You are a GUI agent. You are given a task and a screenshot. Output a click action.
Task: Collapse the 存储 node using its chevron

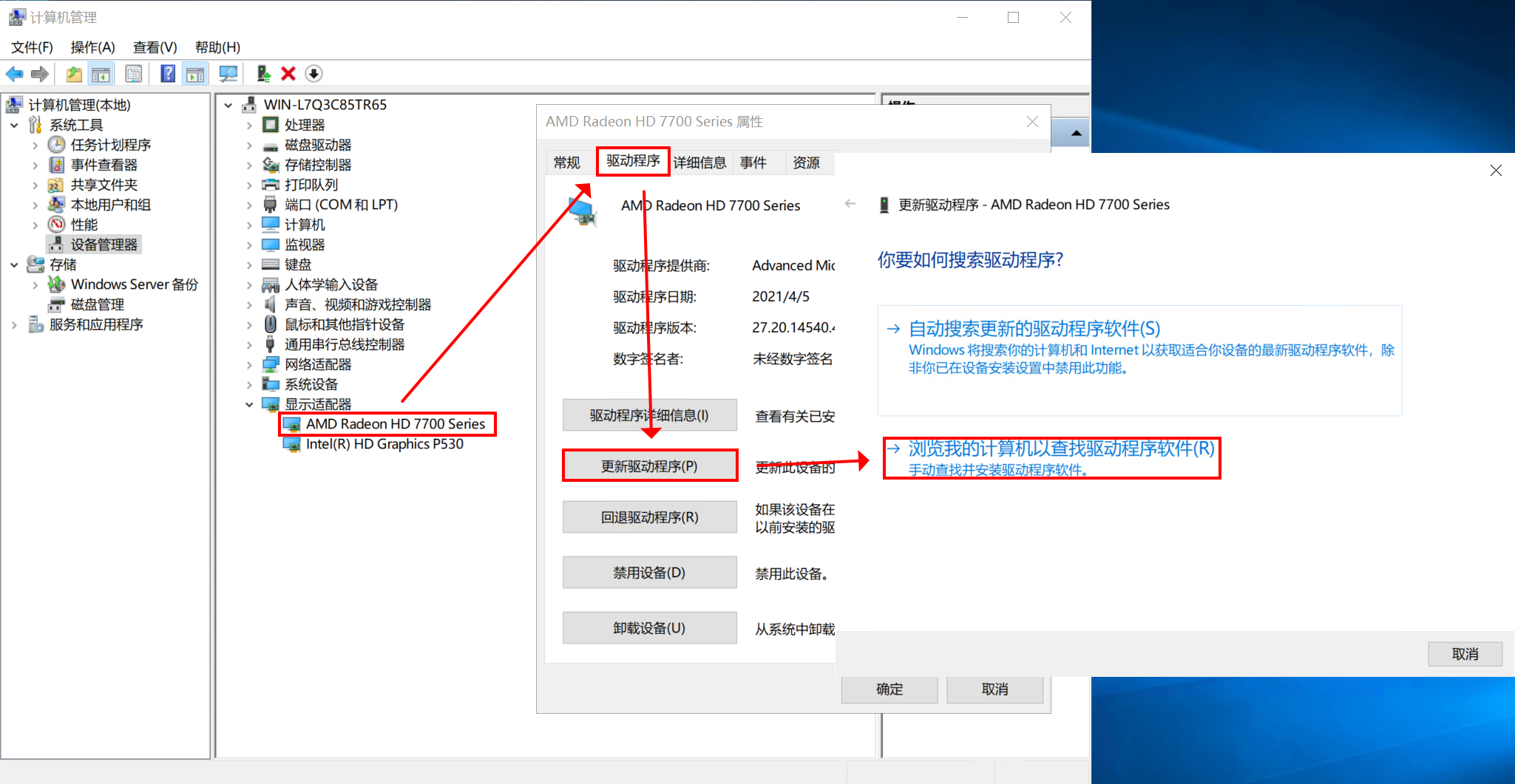click(x=14, y=265)
